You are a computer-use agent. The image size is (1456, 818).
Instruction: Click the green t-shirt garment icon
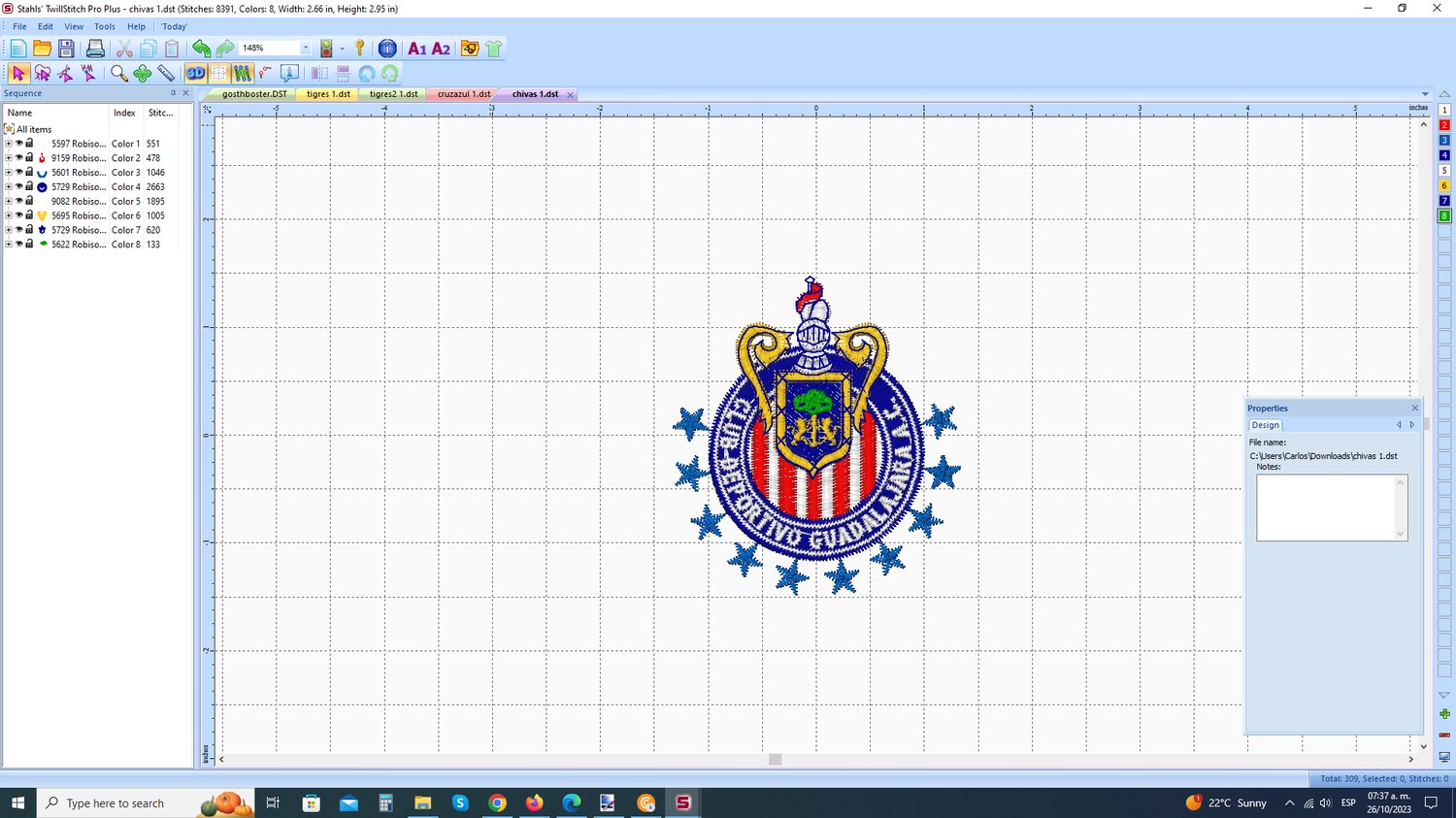pos(493,49)
